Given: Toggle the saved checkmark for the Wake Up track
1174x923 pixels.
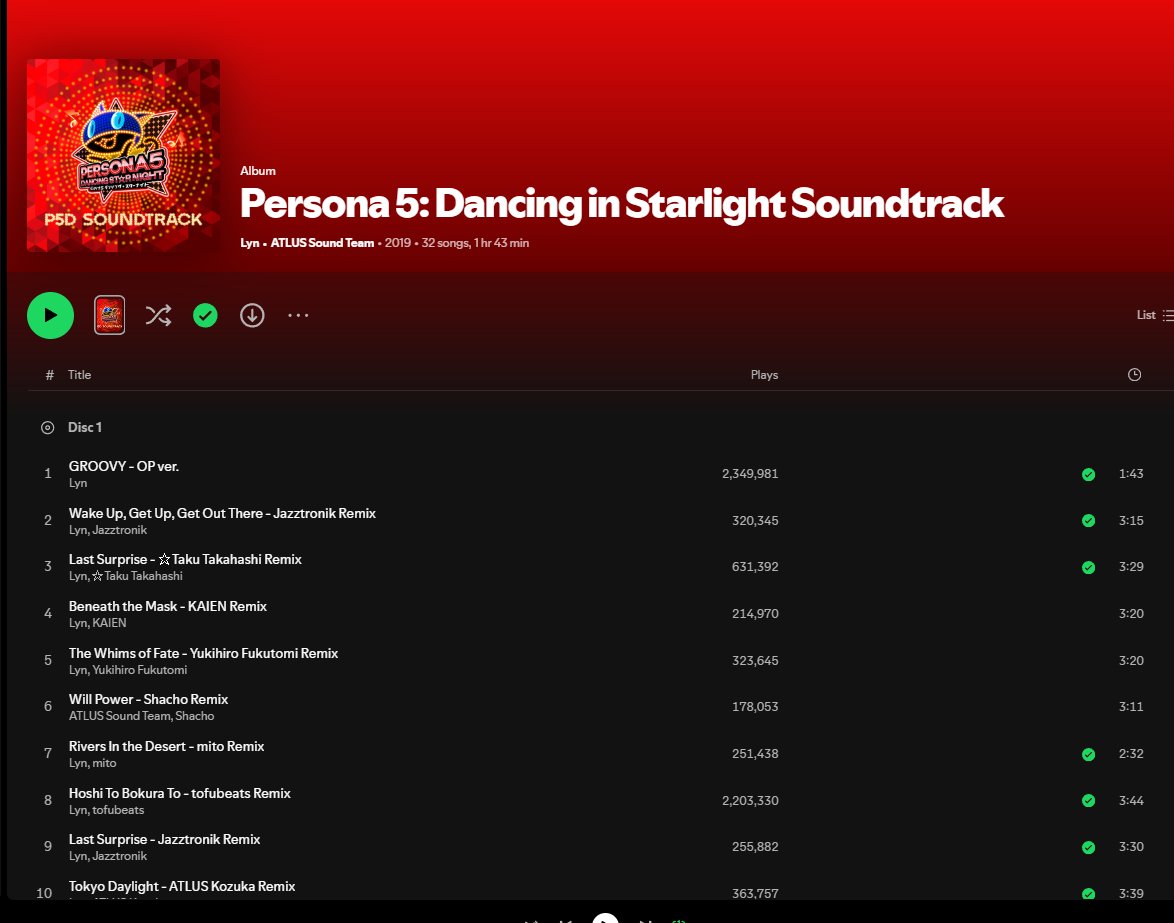Looking at the screenshot, I should tap(1089, 520).
